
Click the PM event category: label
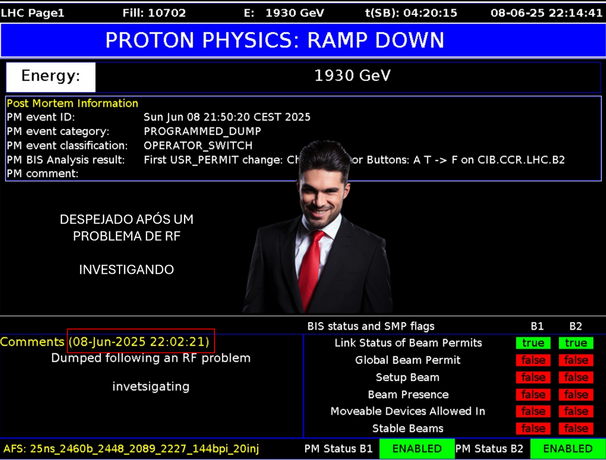pos(58,131)
